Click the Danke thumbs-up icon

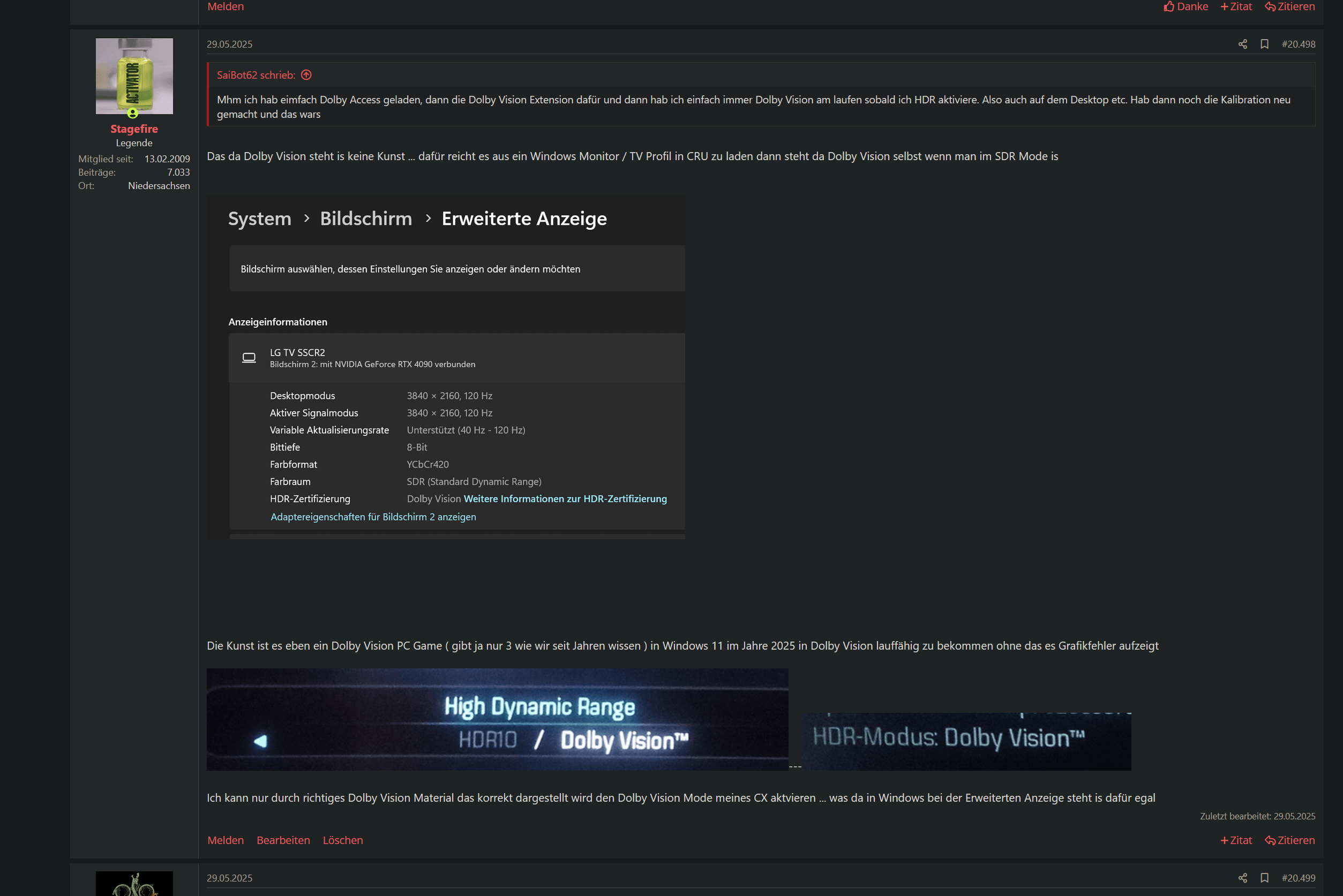(x=1169, y=6)
